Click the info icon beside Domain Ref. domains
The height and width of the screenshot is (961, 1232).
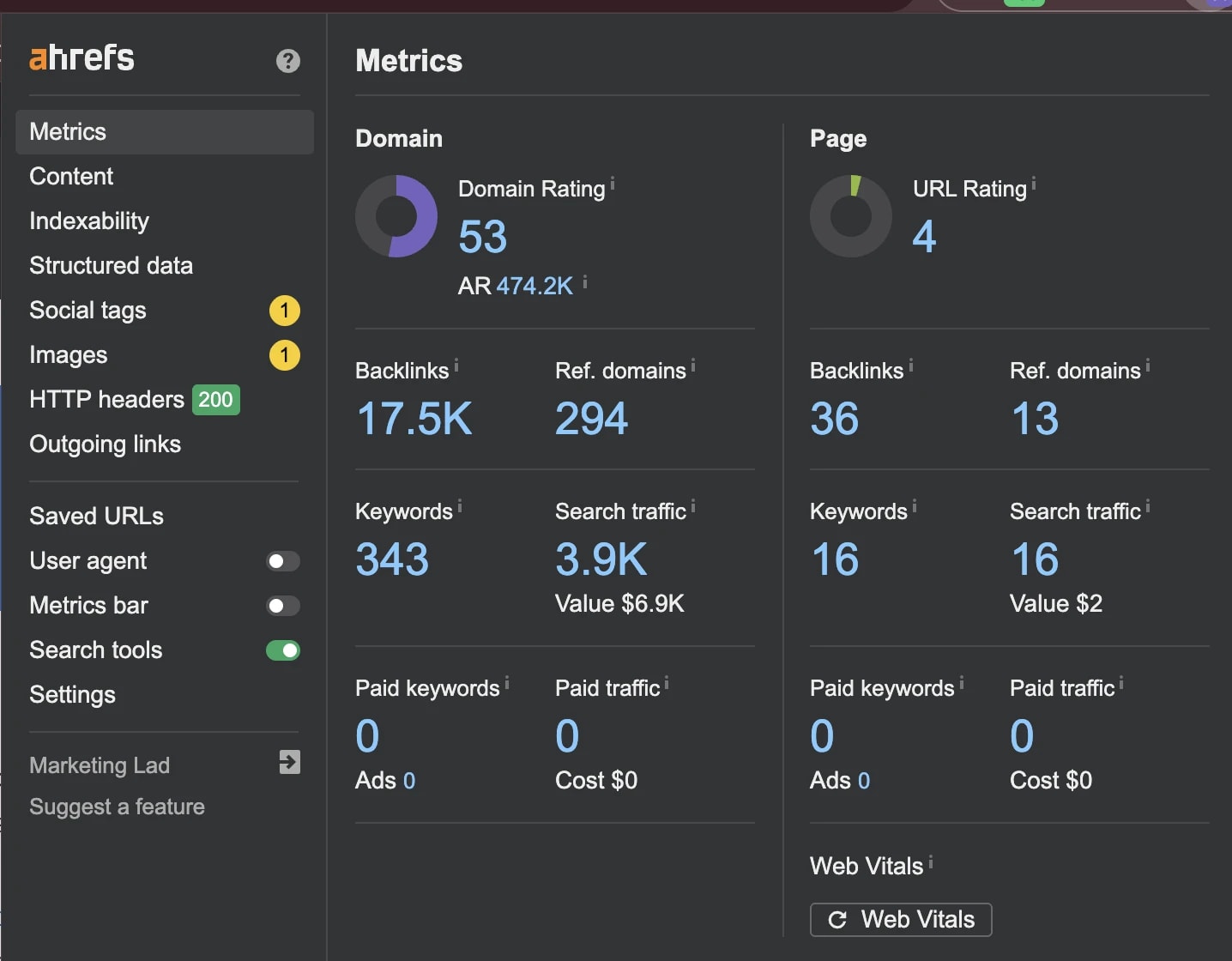pos(693,366)
